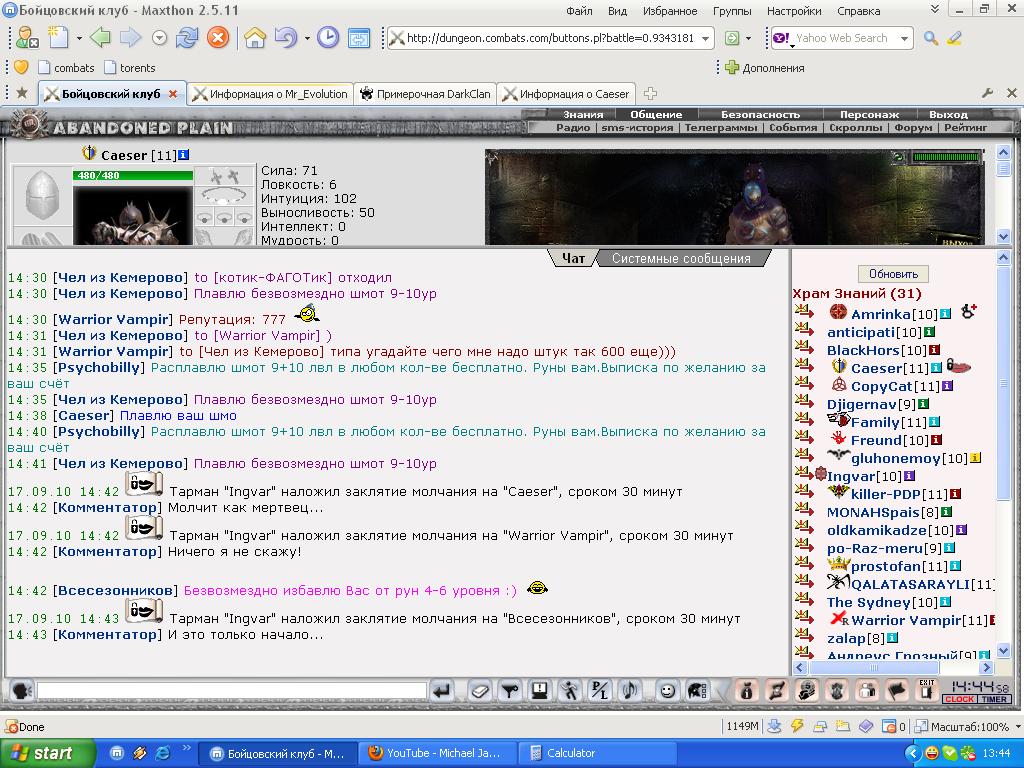This screenshot has height=768, width=1024.
Task: Open the Настройки menu
Action: pos(794,11)
